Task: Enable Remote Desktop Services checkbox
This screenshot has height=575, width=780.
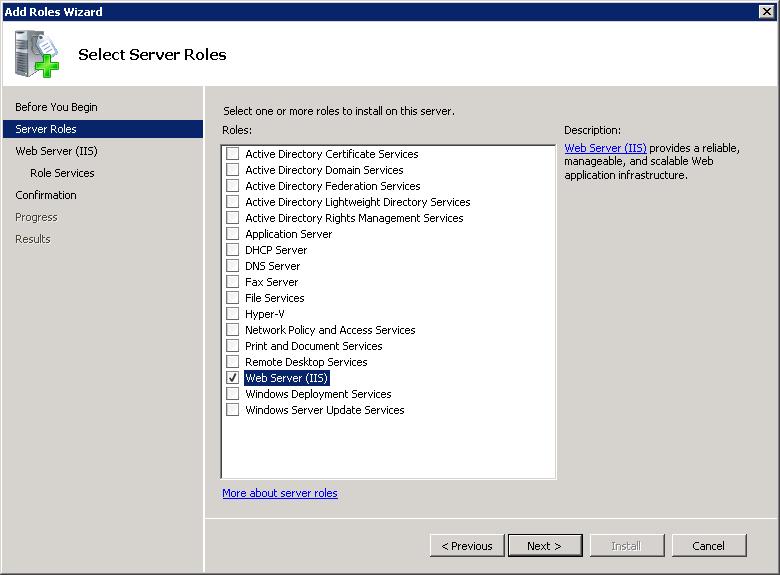Action: point(233,362)
